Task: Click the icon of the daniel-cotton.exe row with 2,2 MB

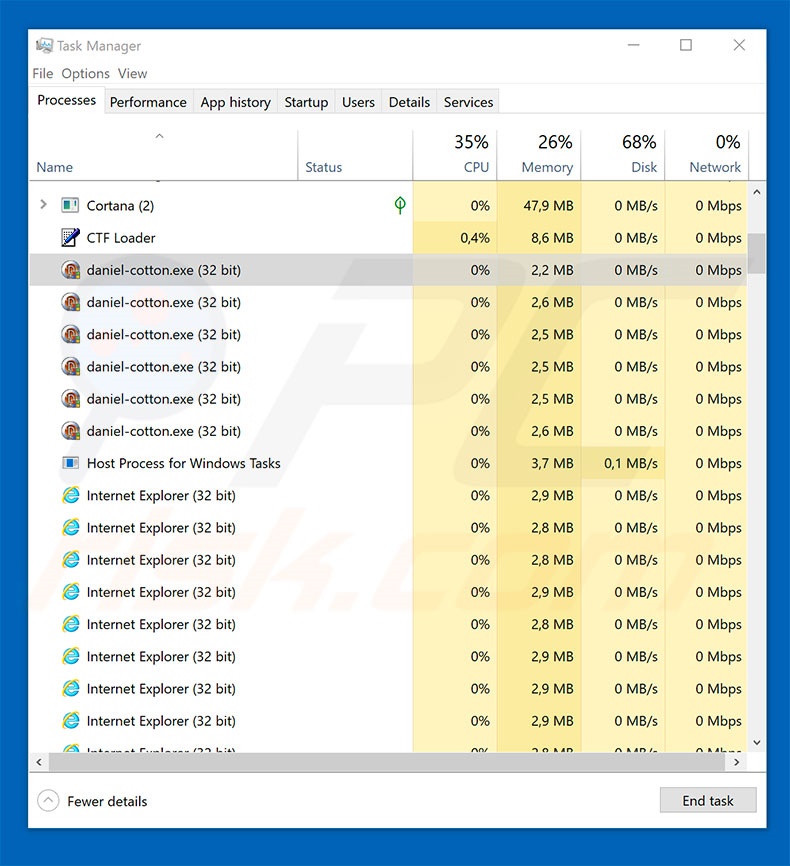Action: point(70,270)
